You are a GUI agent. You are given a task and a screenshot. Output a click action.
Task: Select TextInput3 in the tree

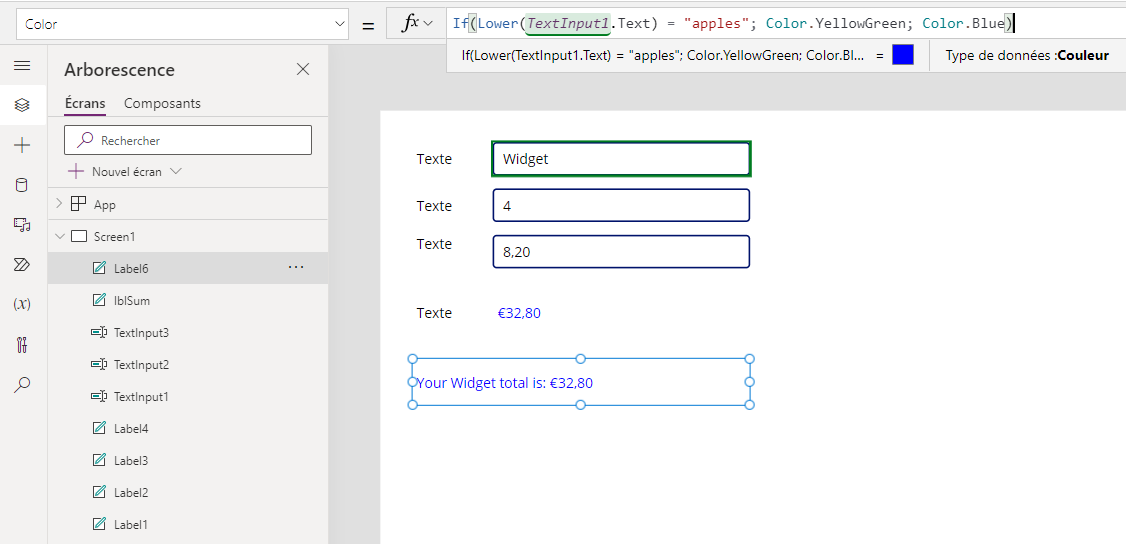coord(188,332)
